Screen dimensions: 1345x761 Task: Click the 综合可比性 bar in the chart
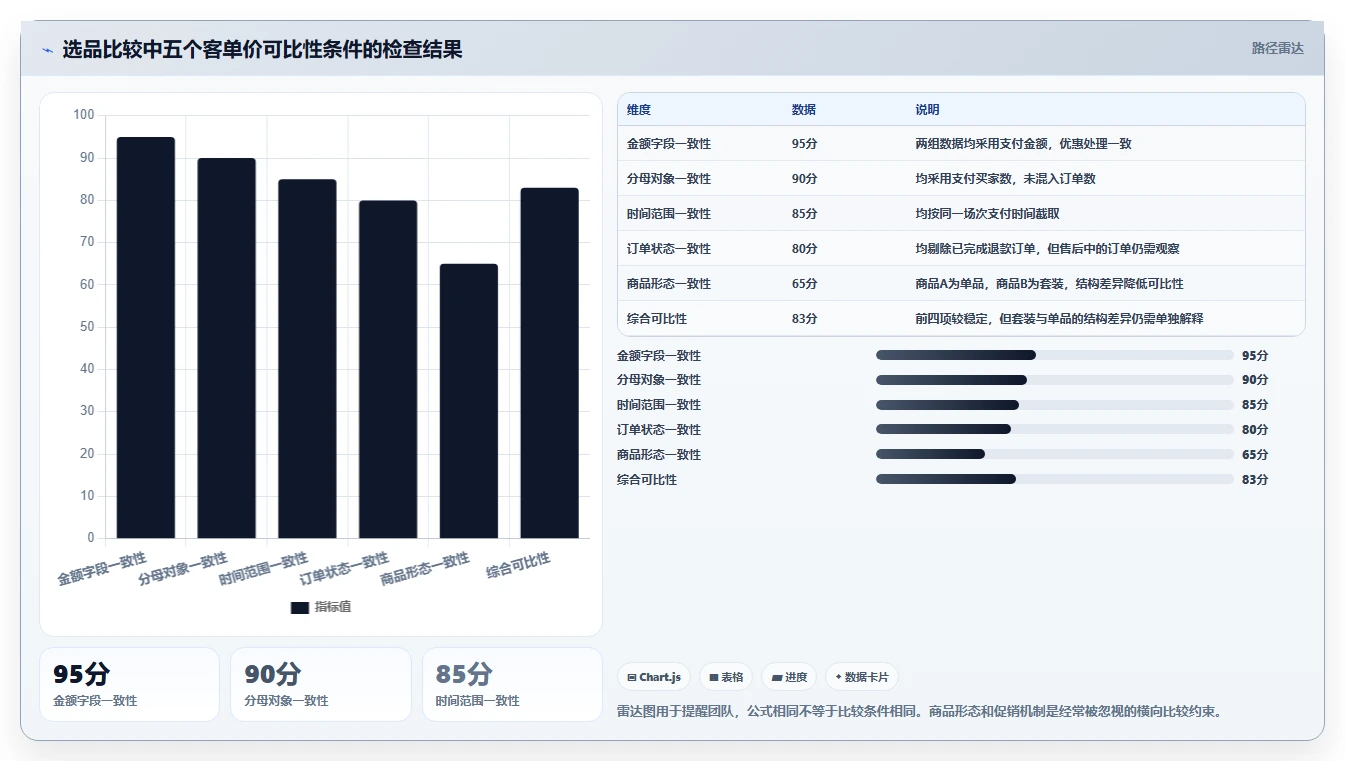pyautogui.click(x=550, y=363)
